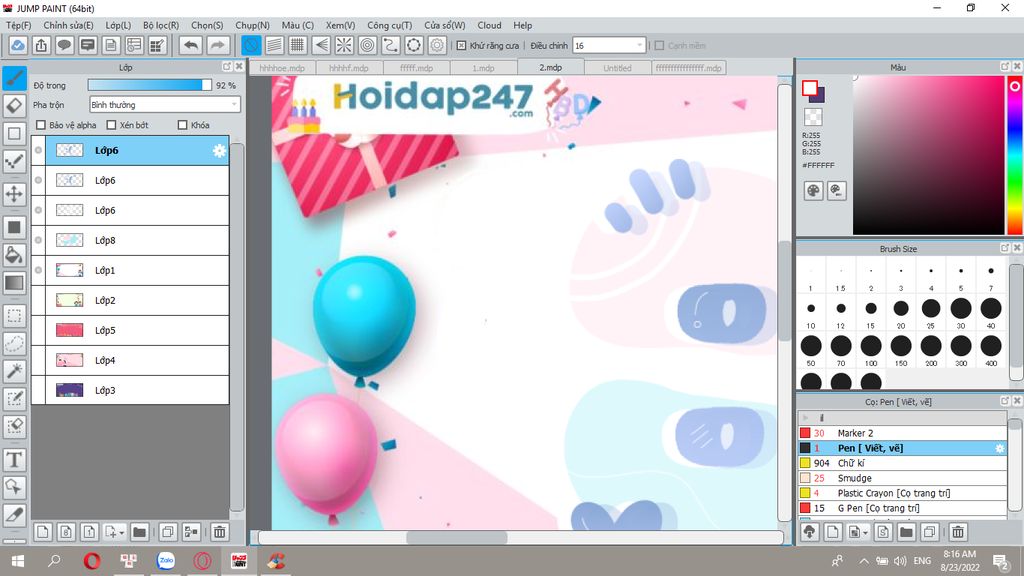Turn snap off with the first snap icon
This screenshot has height=576, width=1024.
(251, 45)
